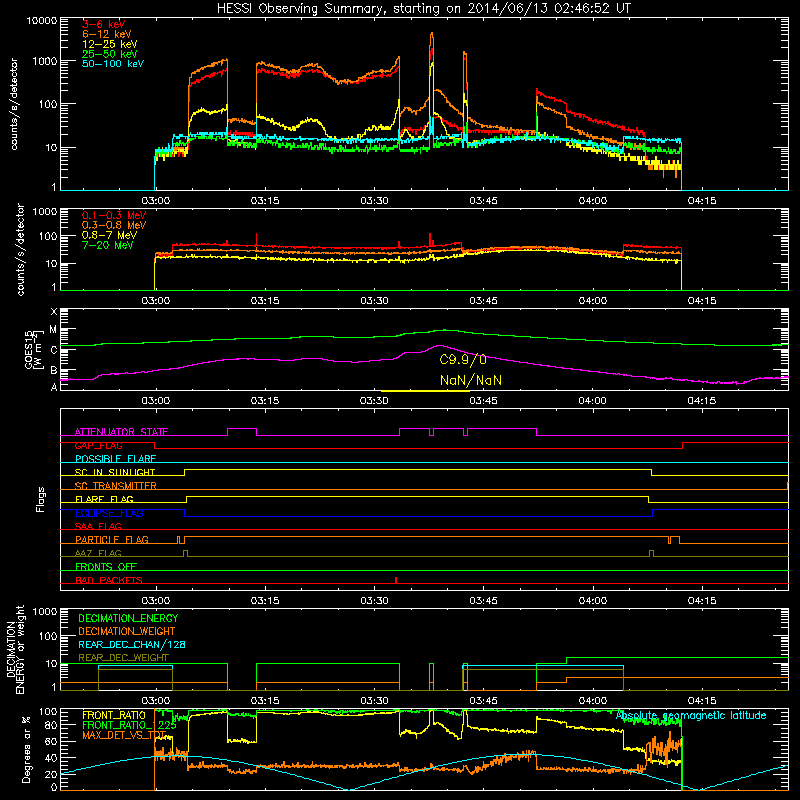
Task: Click the 7-20 MeV legend entry
Action: coord(108,245)
